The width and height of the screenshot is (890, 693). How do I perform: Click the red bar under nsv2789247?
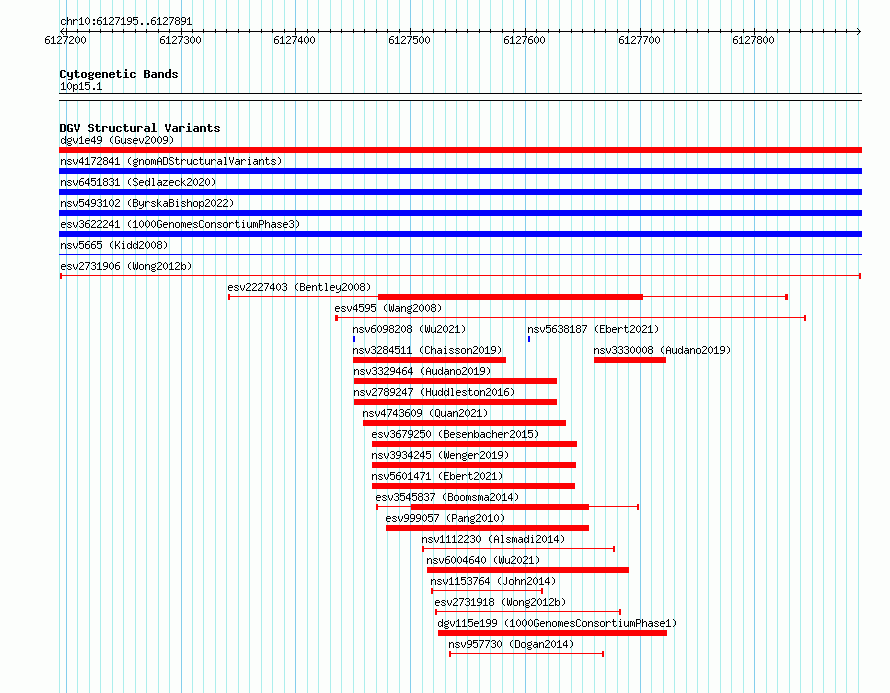[455, 402]
